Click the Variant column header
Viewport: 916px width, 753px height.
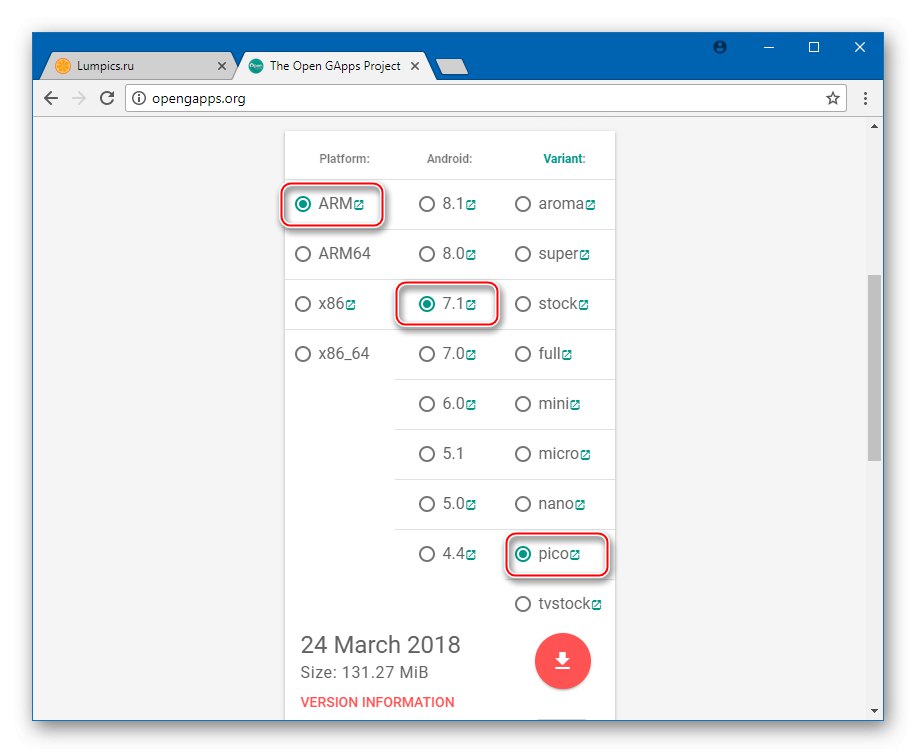click(564, 159)
